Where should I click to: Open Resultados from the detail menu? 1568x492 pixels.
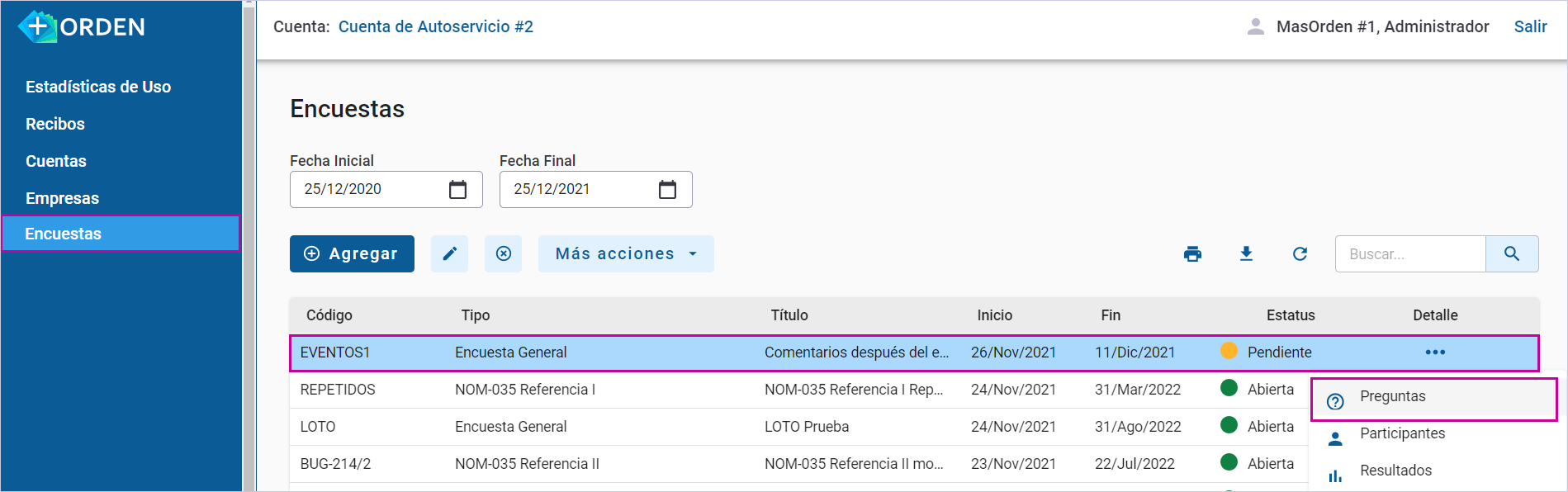pyautogui.click(x=1395, y=471)
